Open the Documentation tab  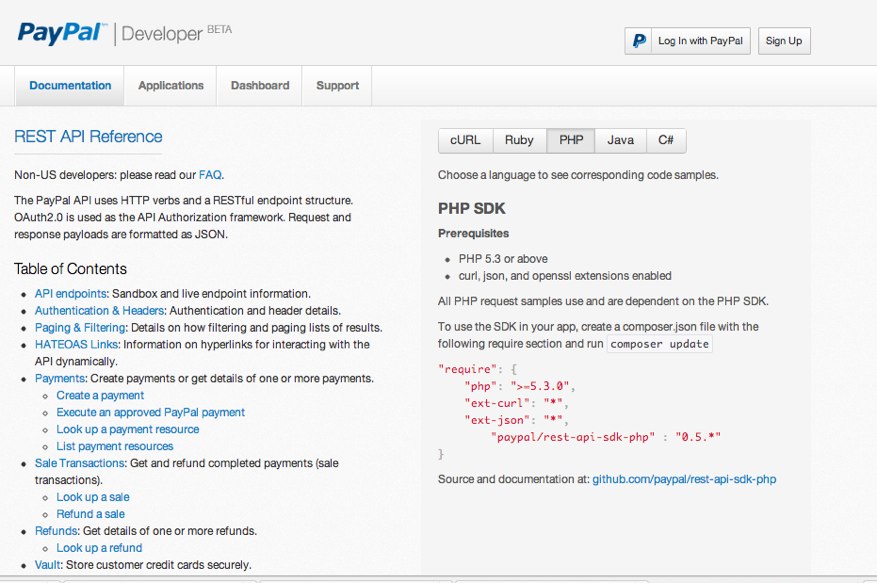pos(70,86)
